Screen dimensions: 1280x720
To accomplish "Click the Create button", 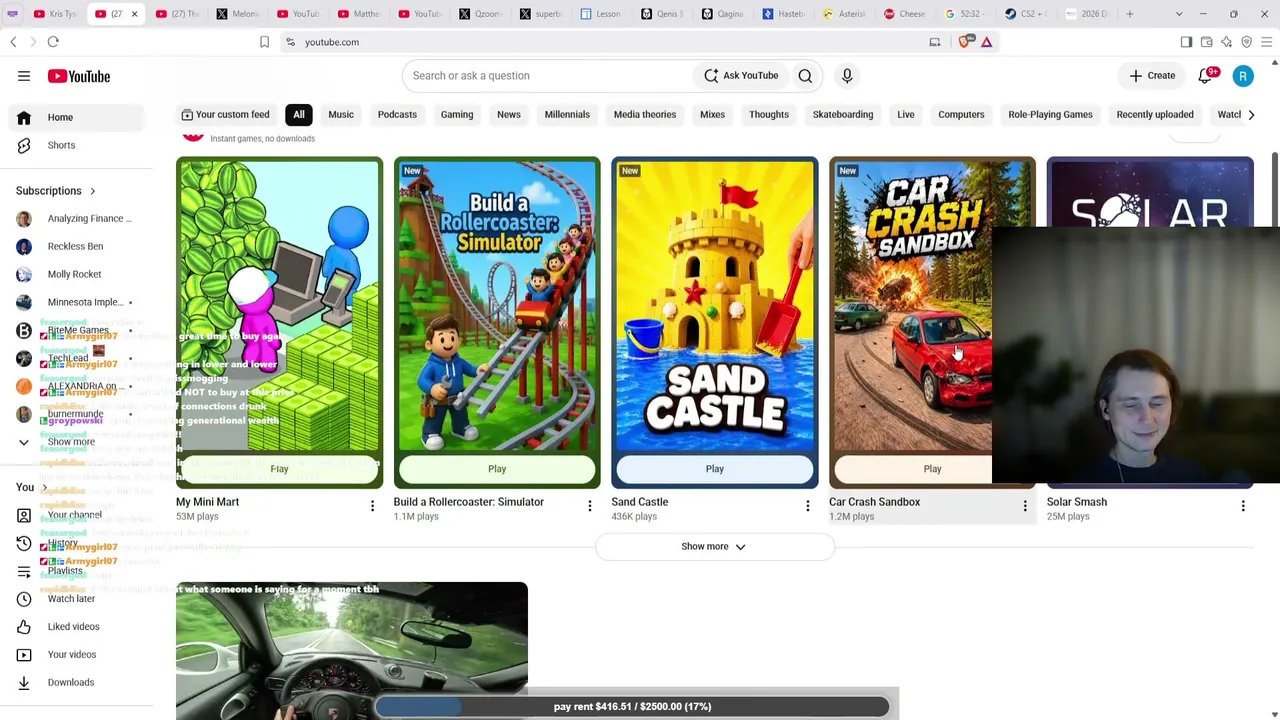I will click(x=1153, y=76).
